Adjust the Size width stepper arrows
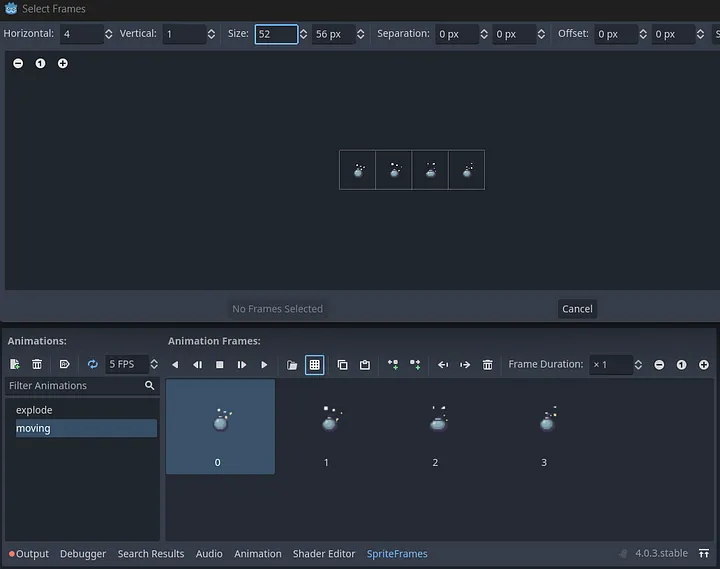 point(304,34)
